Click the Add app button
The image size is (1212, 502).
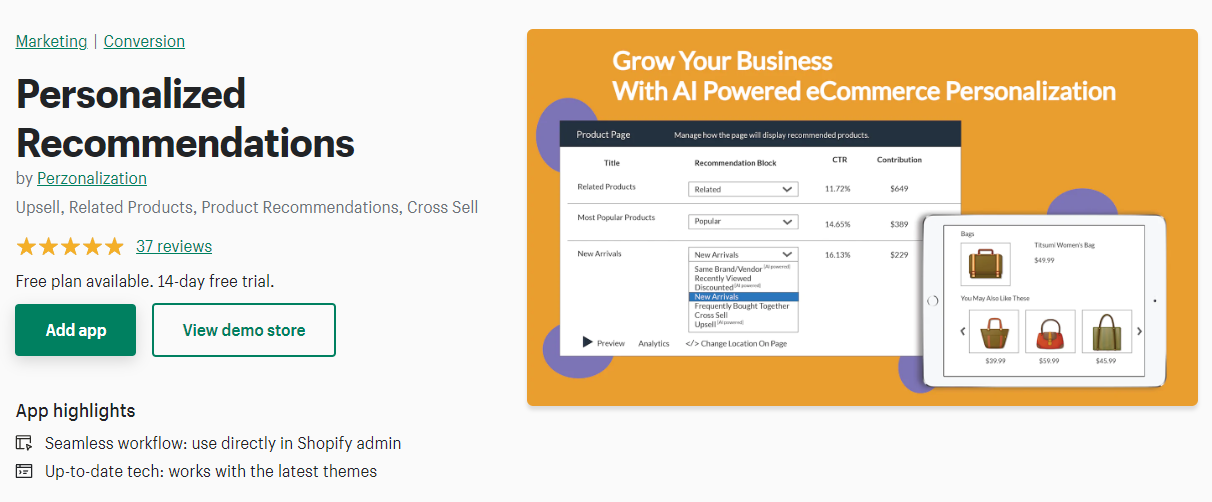pos(76,330)
